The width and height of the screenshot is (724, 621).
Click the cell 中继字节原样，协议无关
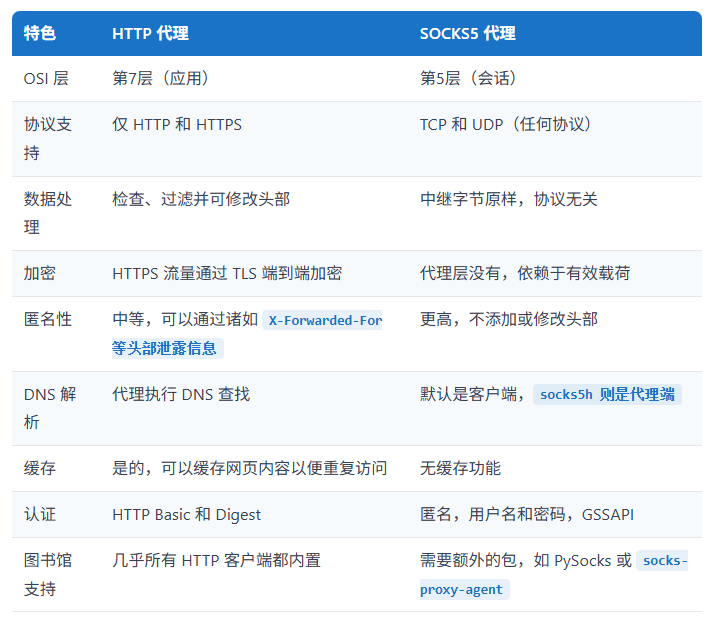click(x=508, y=199)
